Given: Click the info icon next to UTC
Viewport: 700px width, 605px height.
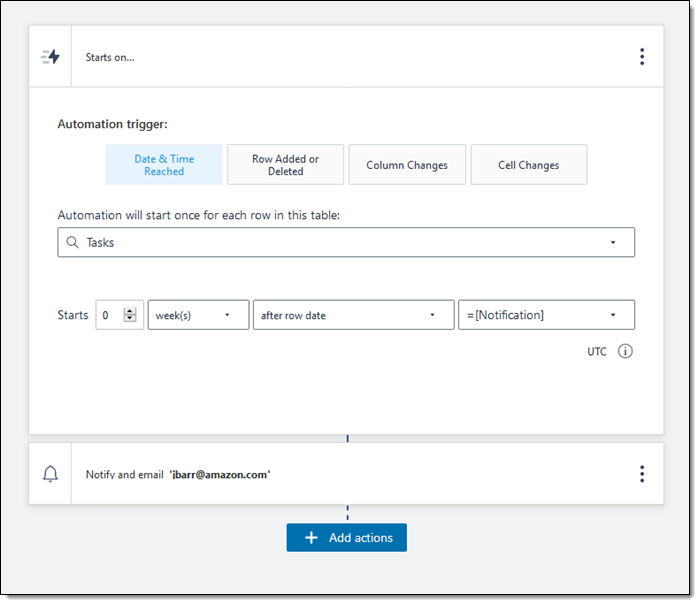Looking at the screenshot, I should (x=625, y=351).
